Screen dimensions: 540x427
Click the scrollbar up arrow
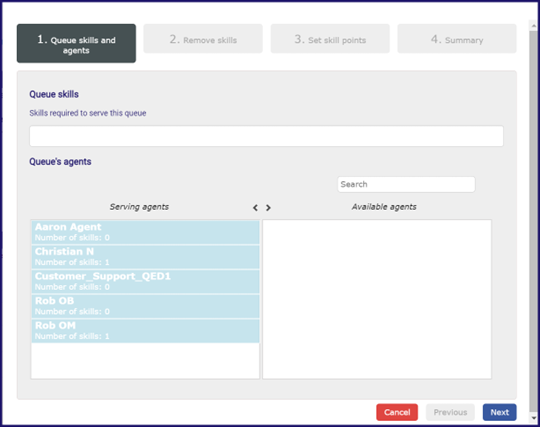pyautogui.click(x=534, y=25)
